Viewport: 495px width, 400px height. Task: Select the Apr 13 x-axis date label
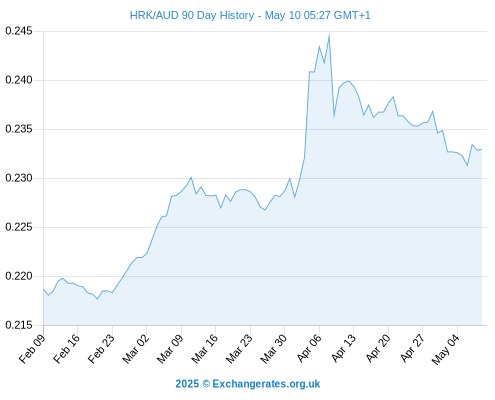point(344,348)
